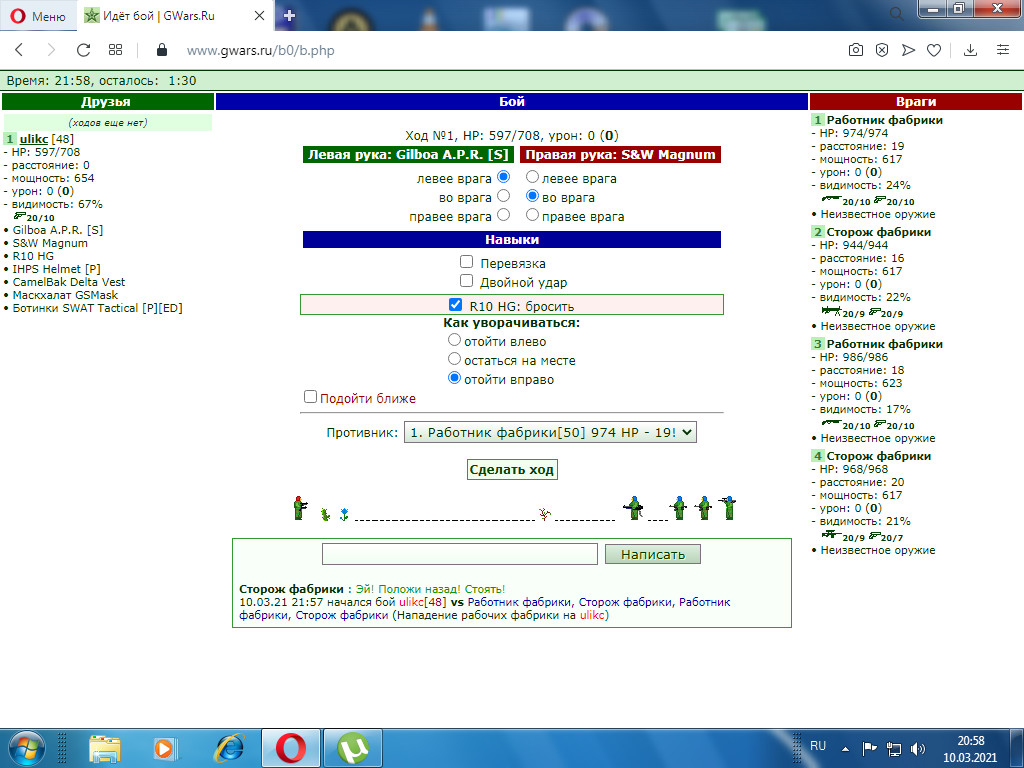This screenshot has width=1024, height=768.
Task: Select left hand 'во врага' option
Action: (504, 195)
